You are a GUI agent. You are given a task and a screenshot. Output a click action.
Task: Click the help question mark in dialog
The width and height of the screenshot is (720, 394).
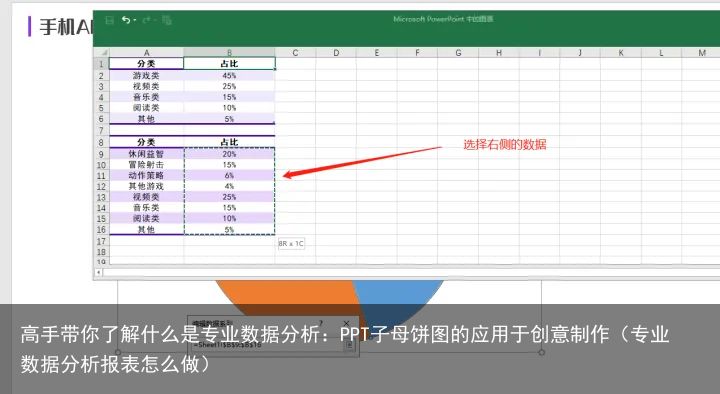click(321, 323)
